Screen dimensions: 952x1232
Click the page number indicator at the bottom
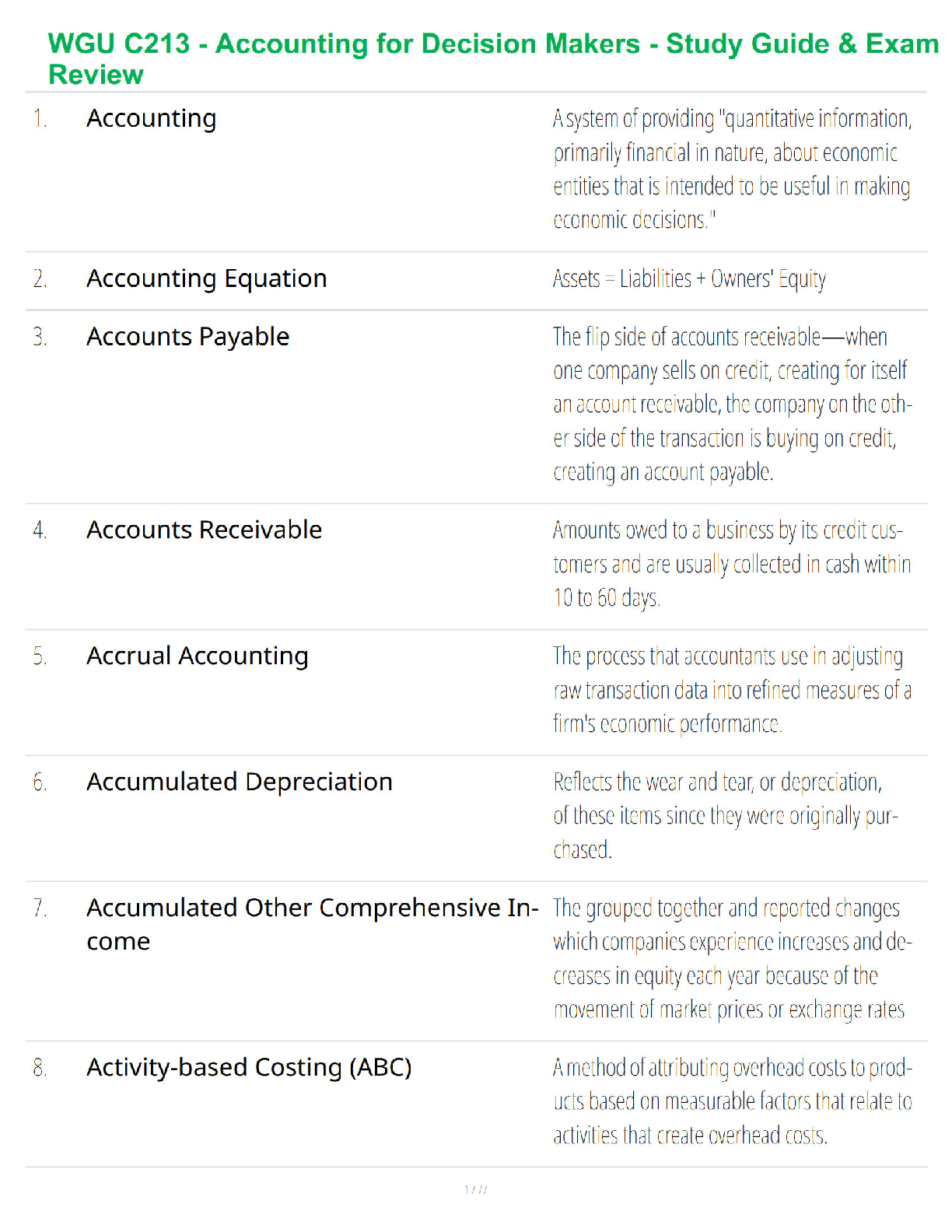click(x=476, y=1190)
